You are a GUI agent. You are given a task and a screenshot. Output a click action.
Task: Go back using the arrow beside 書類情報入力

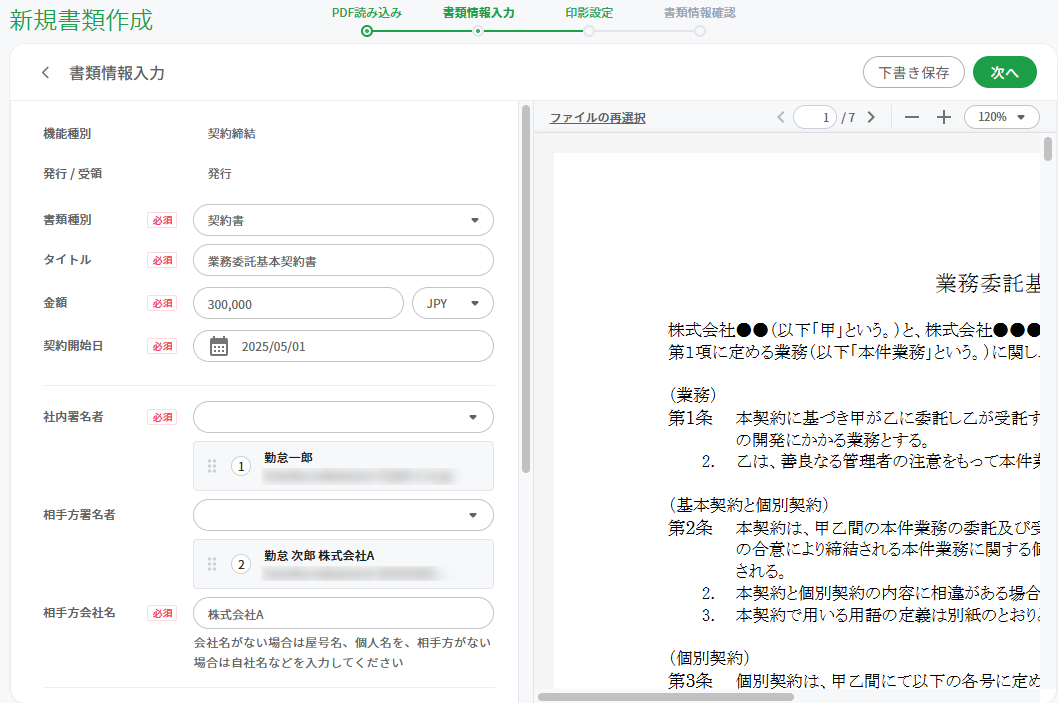pyautogui.click(x=45, y=73)
